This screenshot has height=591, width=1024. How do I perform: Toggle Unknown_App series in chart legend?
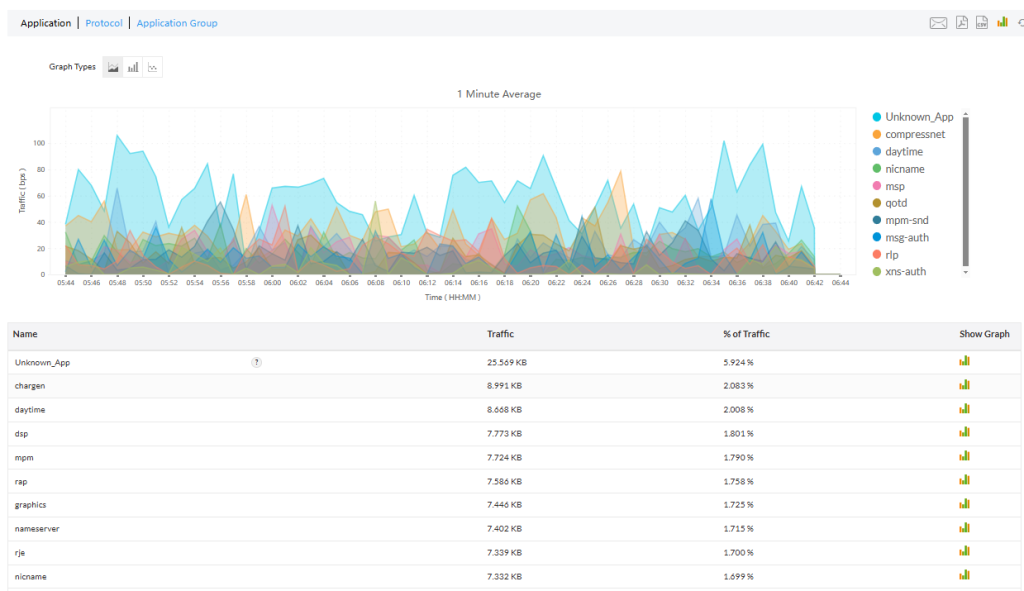click(x=919, y=117)
